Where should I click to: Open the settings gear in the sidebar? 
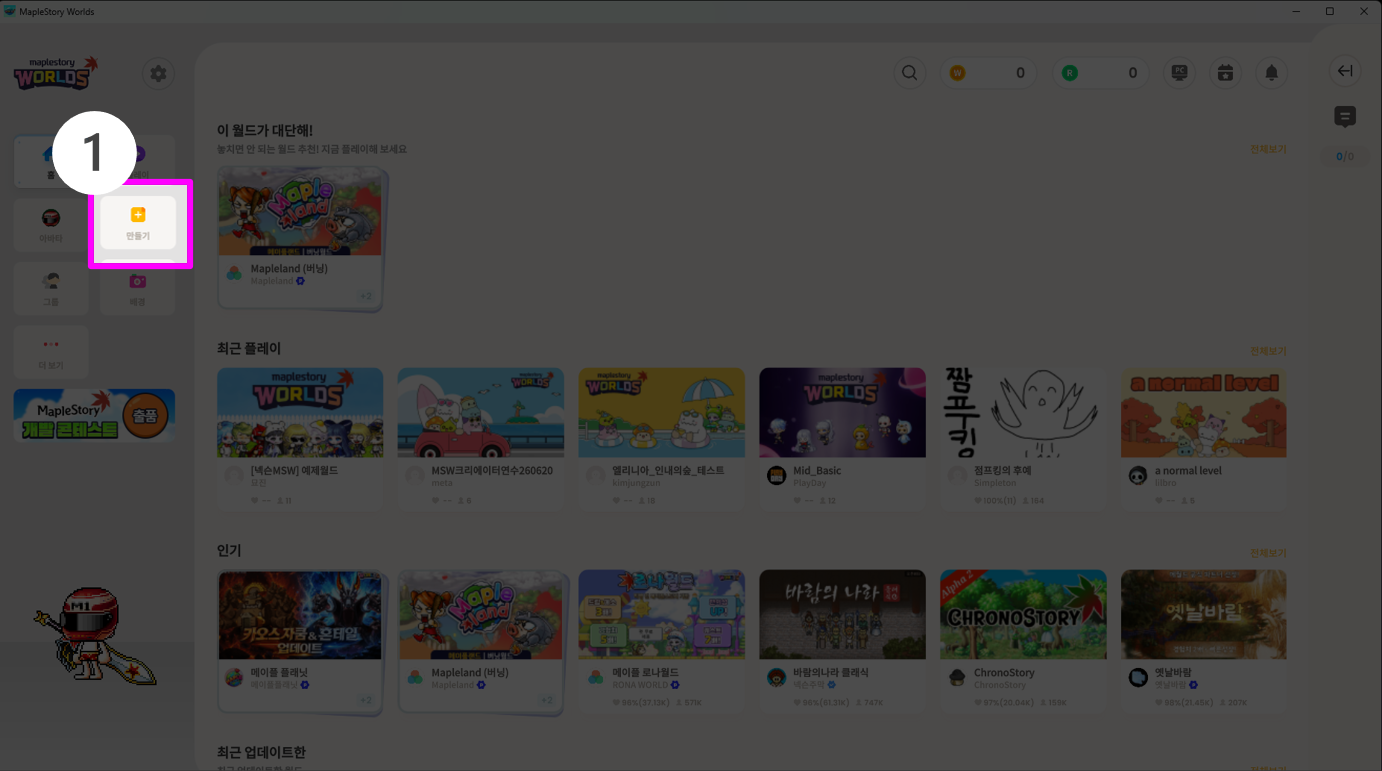pos(158,74)
